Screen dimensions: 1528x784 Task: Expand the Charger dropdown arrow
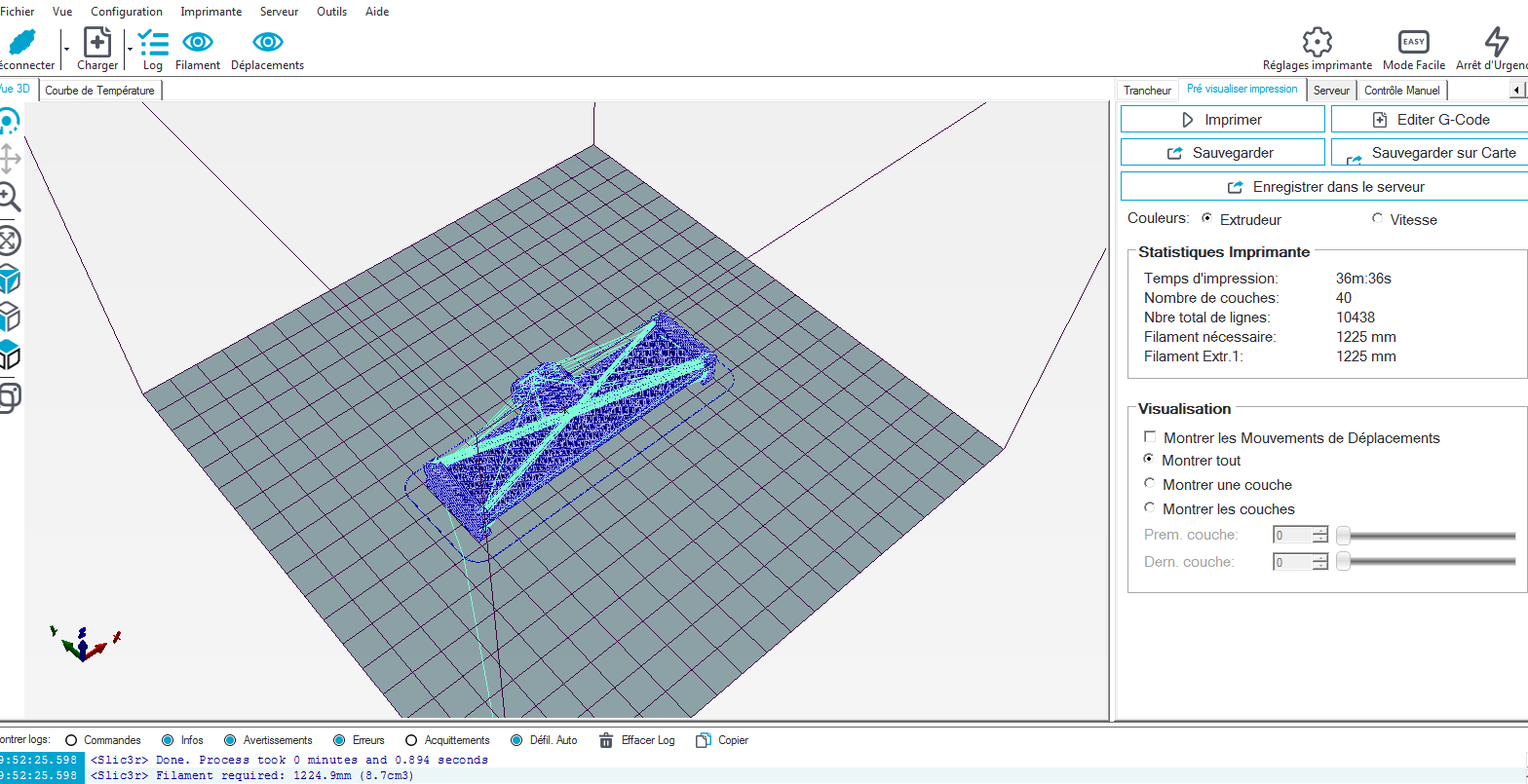pos(130,47)
